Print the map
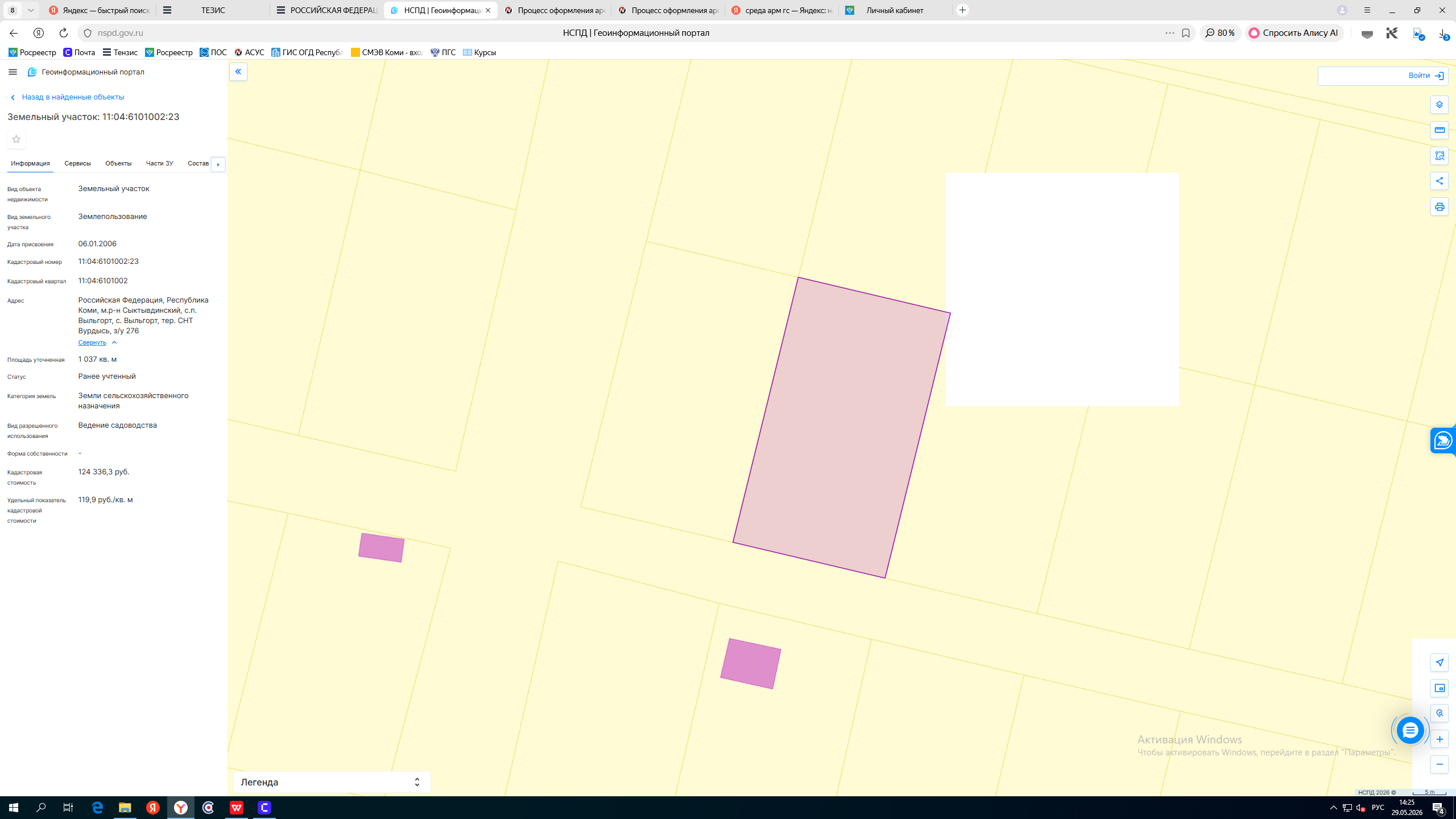Image resolution: width=1456 pixels, height=819 pixels. 1440,207
